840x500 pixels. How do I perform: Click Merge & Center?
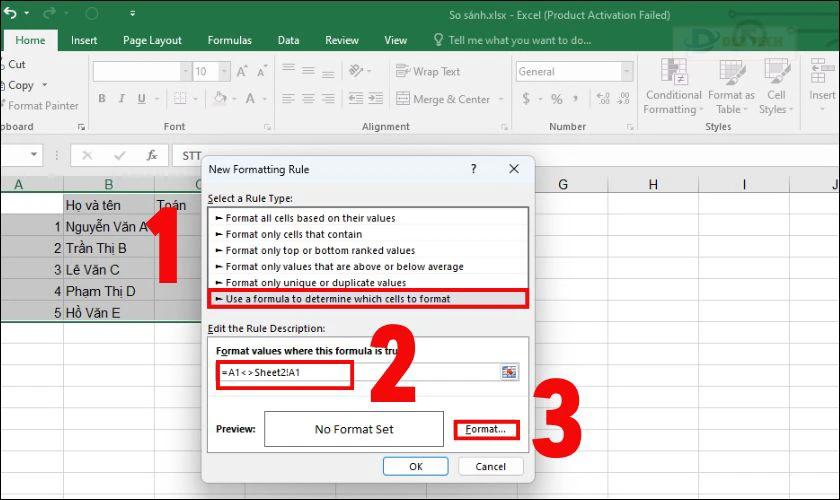click(x=443, y=99)
